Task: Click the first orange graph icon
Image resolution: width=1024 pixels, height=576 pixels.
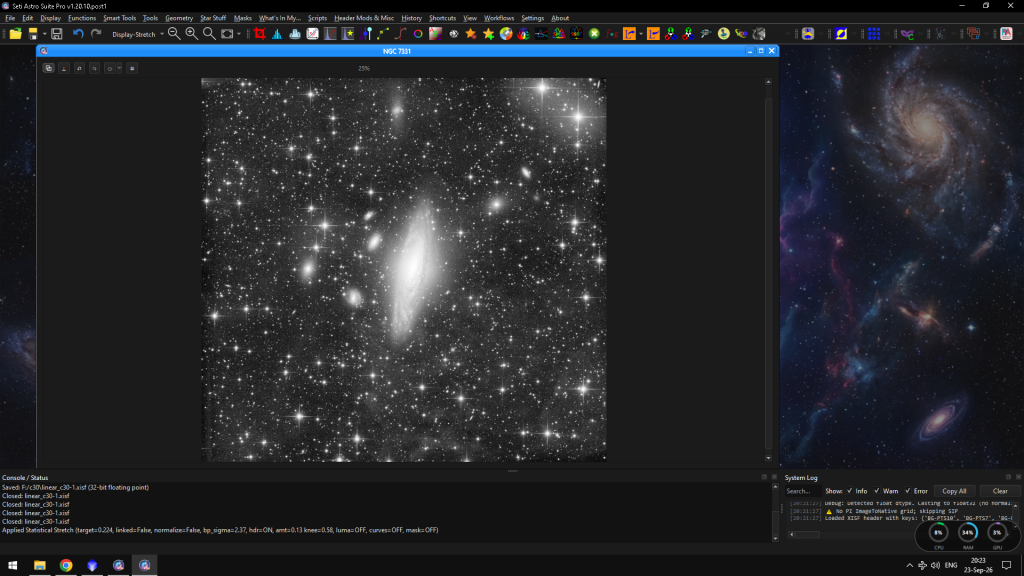Action: 630,34
